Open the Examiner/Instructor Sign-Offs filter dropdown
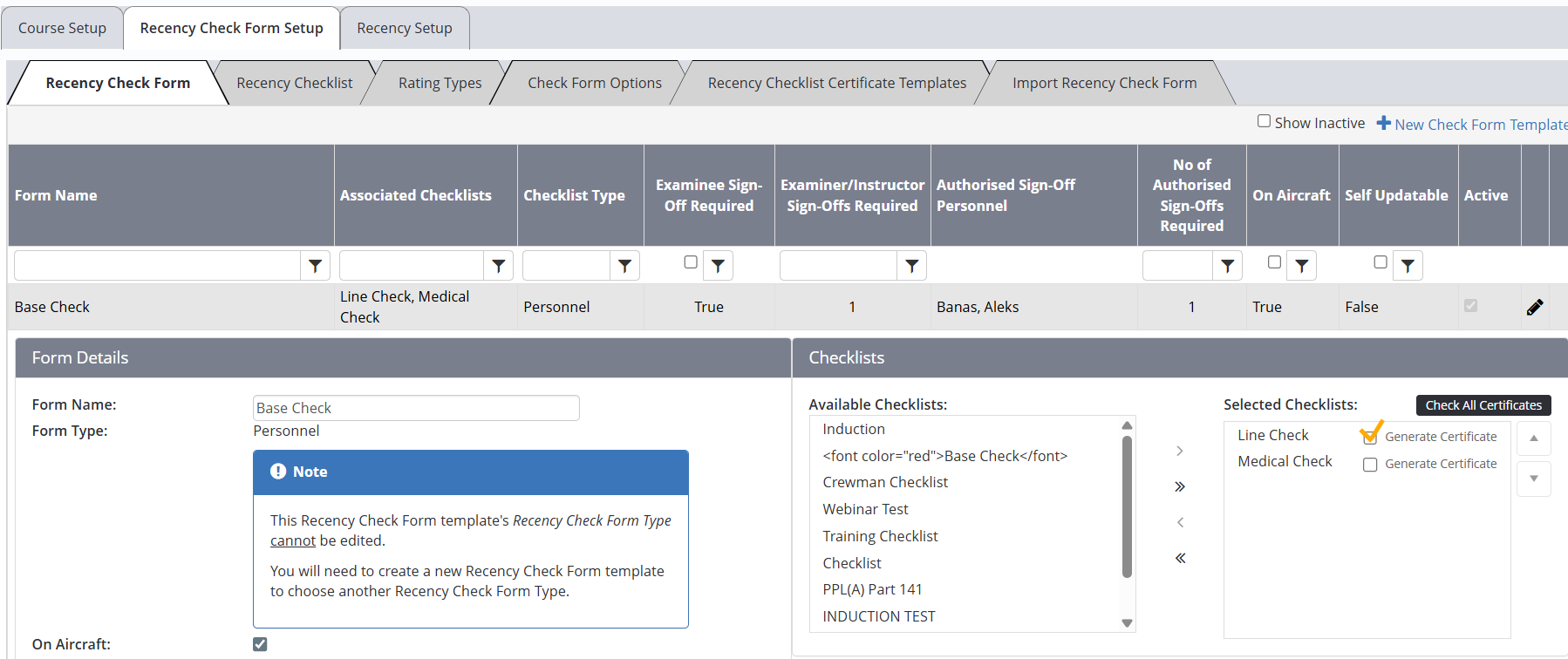The height and width of the screenshot is (659, 1568). [911, 266]
